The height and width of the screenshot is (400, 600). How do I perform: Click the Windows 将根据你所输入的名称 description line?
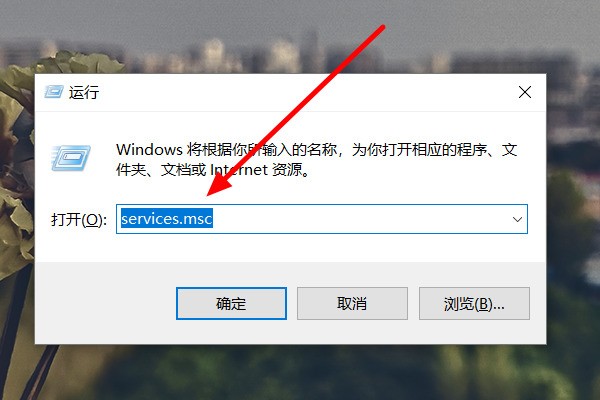[317, 150]
